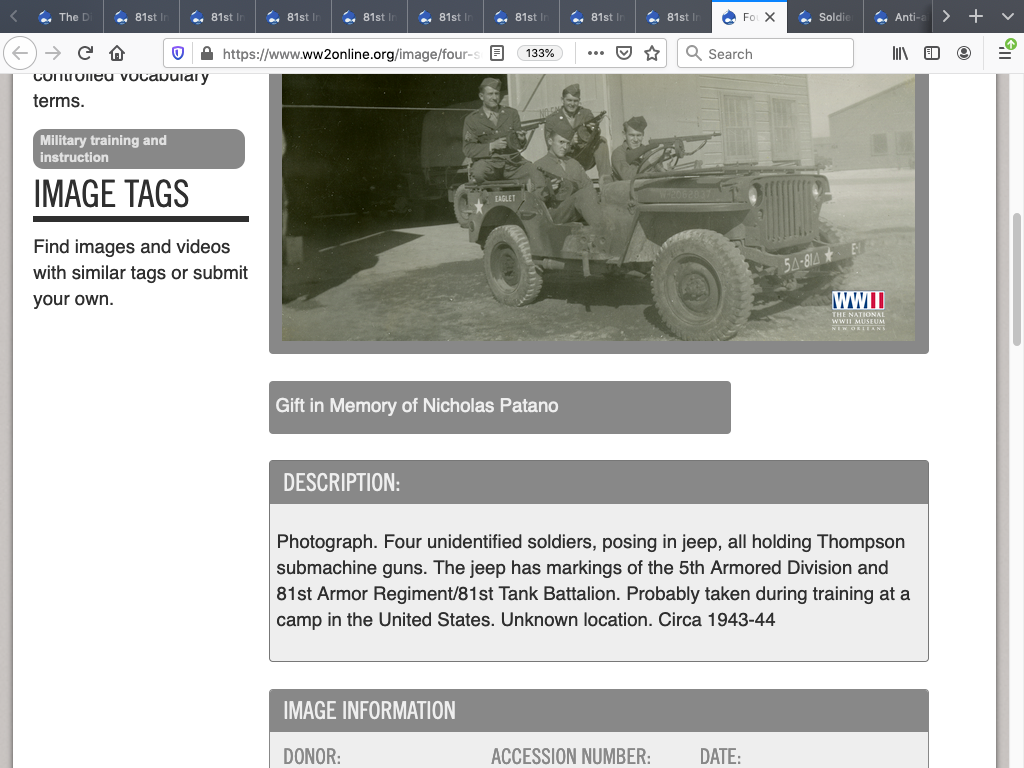The image size is (1024, 768).
Task: Open Firefox account menu
Action: click(964, 53)
